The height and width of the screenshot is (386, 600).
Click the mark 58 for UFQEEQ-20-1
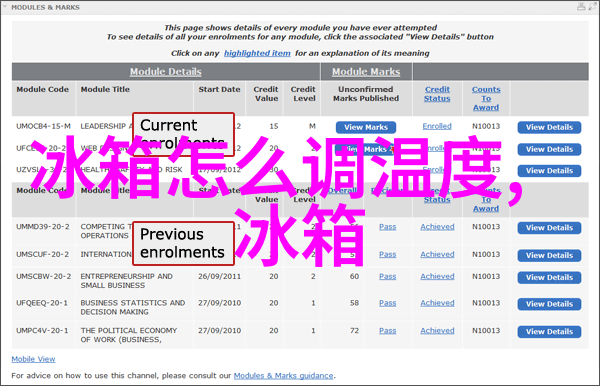pyautogui.click(x=354, y=303)
